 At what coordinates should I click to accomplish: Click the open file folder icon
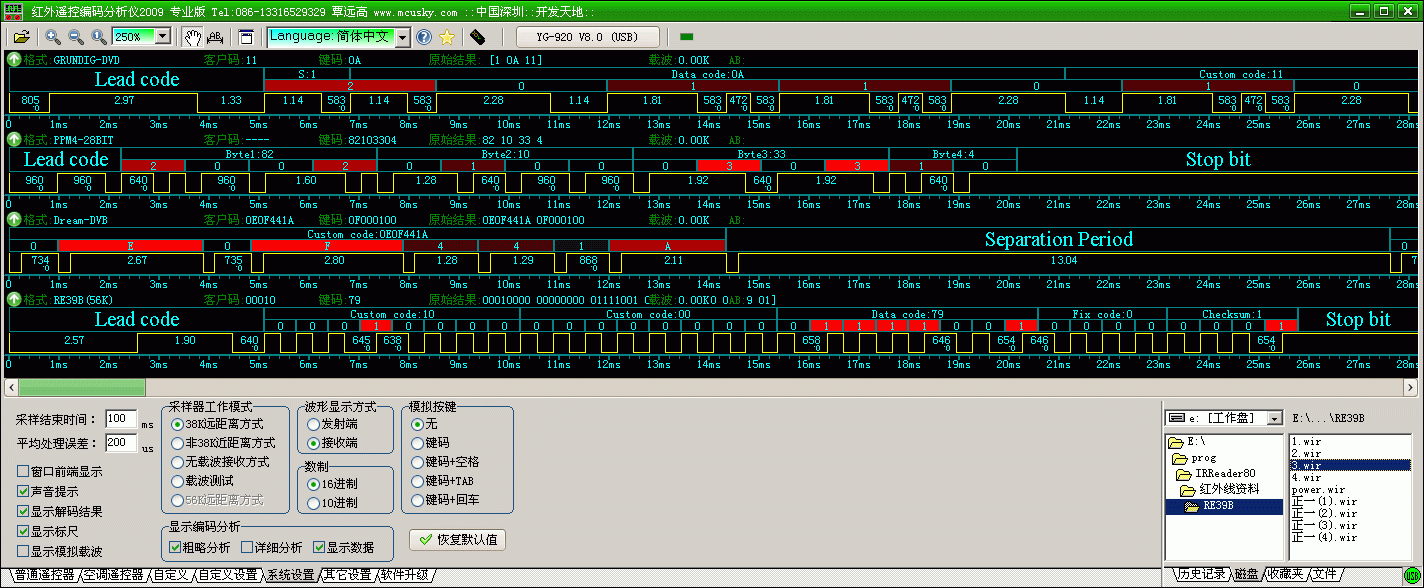(21, 37)
